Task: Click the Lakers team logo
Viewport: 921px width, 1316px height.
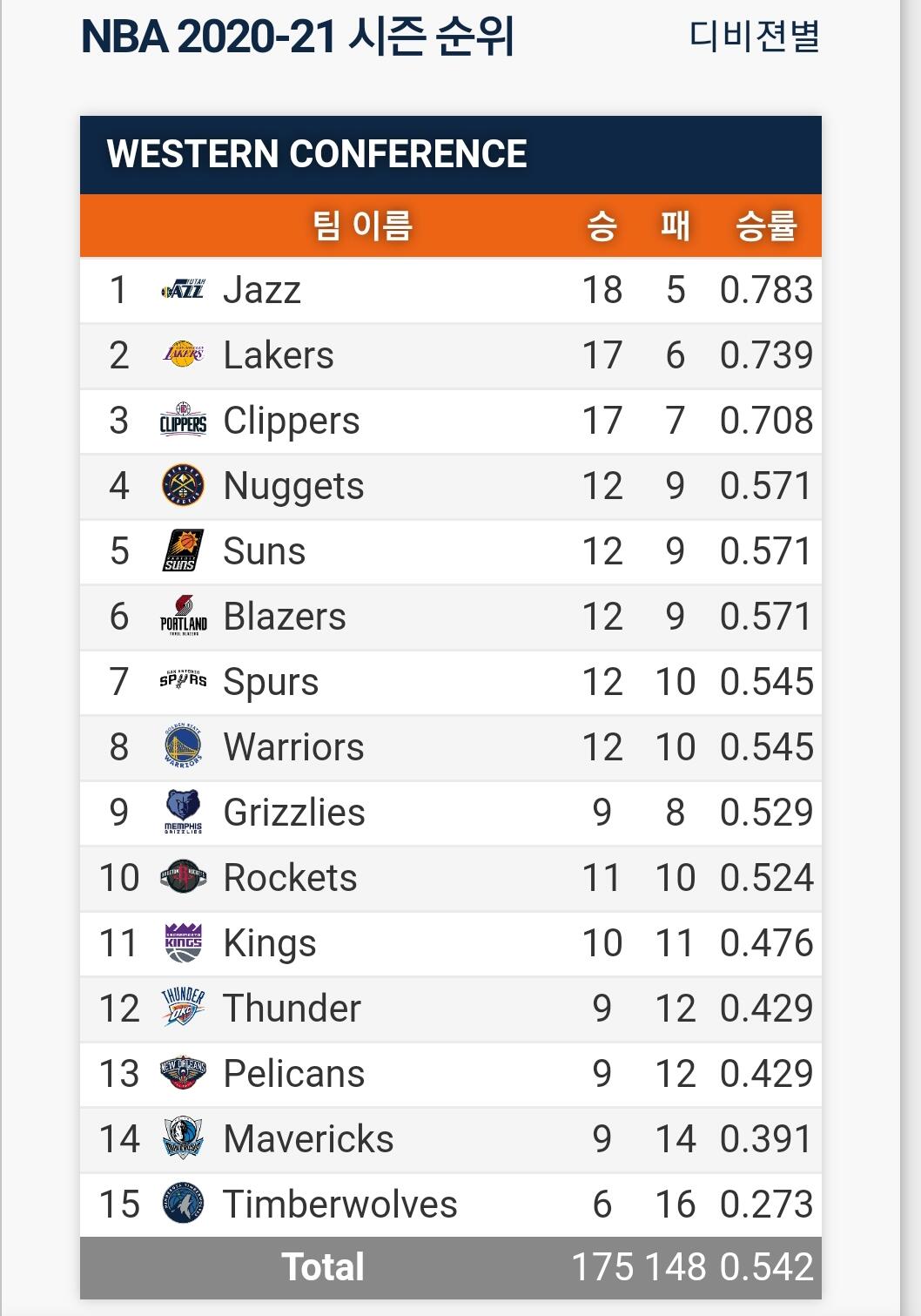Action: (184, 354)
